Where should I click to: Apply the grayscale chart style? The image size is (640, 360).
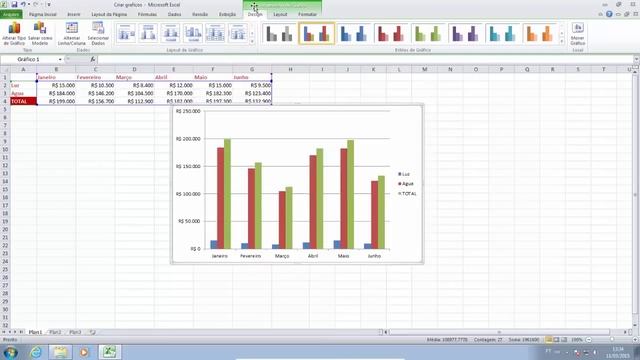click(x=280, y=33)
